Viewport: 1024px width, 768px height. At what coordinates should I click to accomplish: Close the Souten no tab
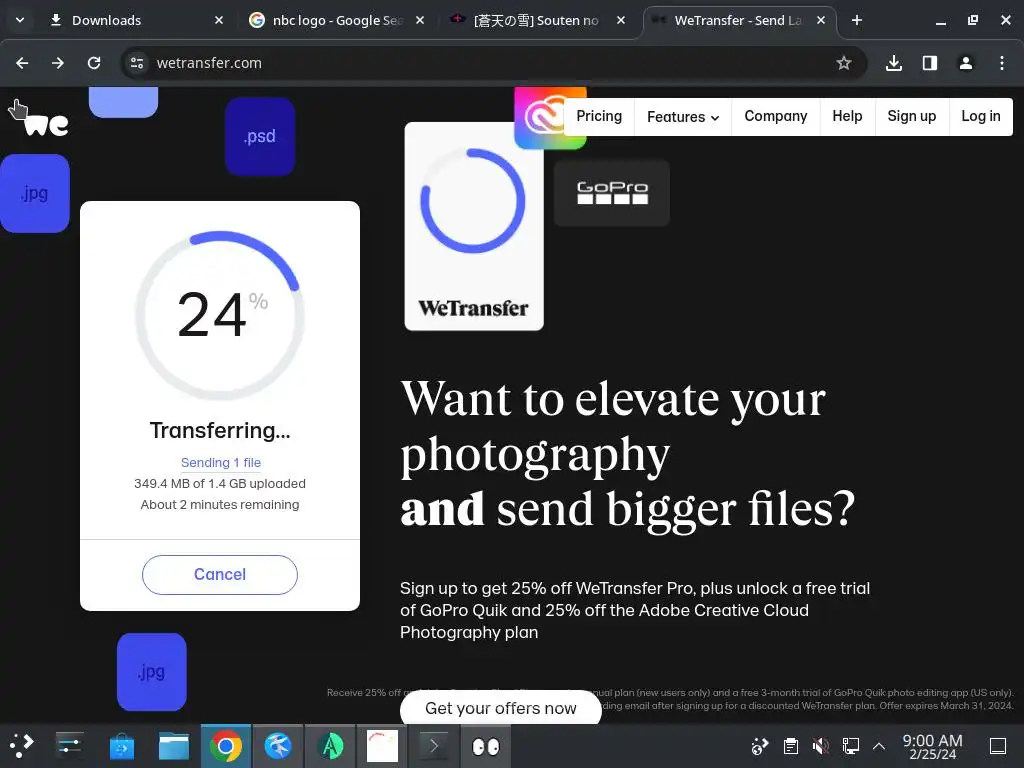click(x=621, y=20)
